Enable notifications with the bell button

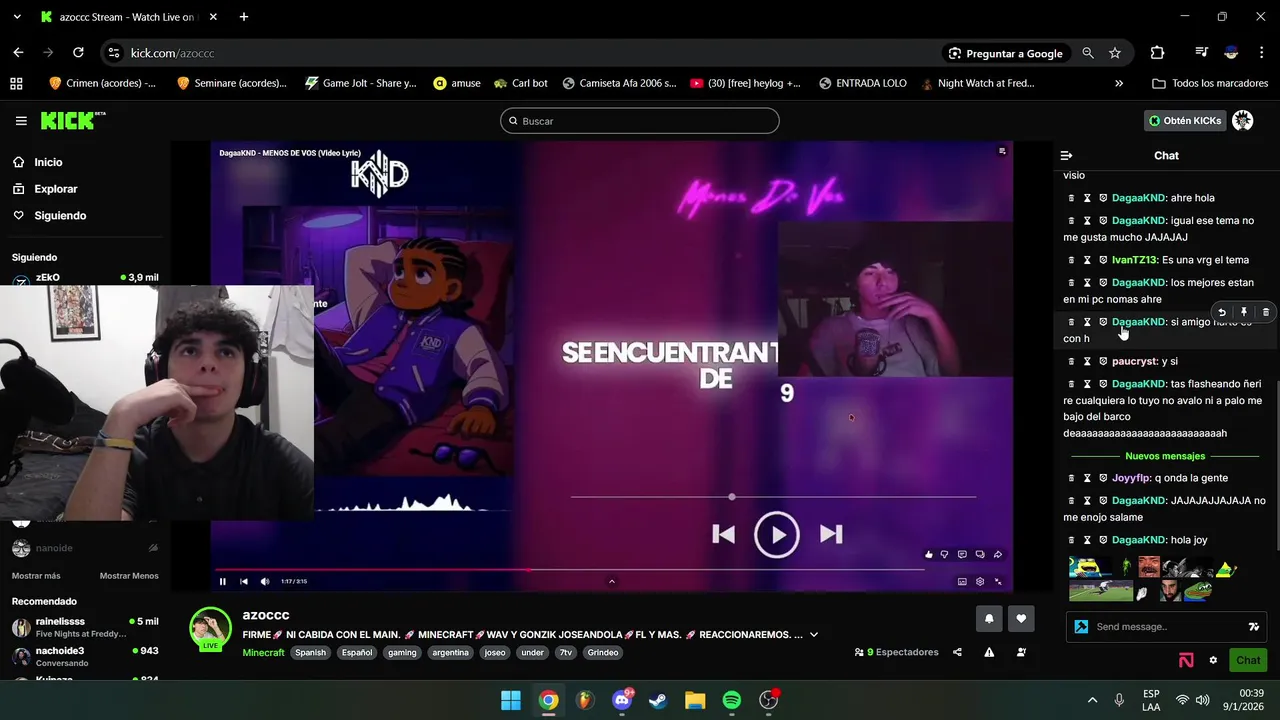click(x=989, y=619)
